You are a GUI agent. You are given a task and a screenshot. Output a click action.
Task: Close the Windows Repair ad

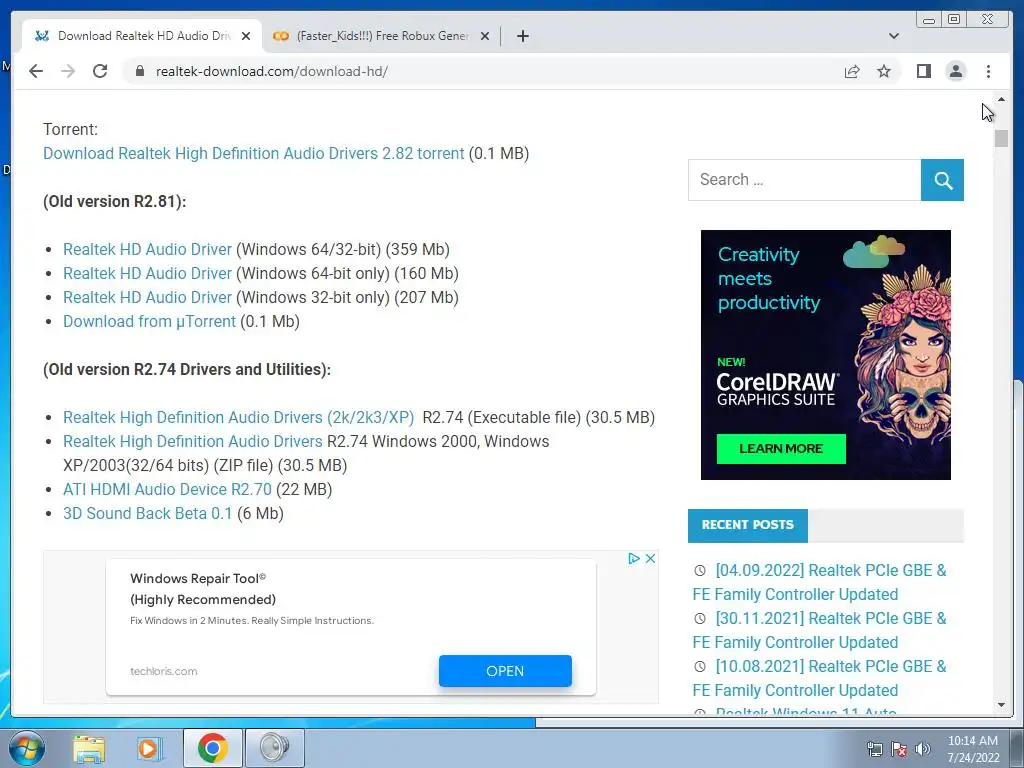coord(650,558)
